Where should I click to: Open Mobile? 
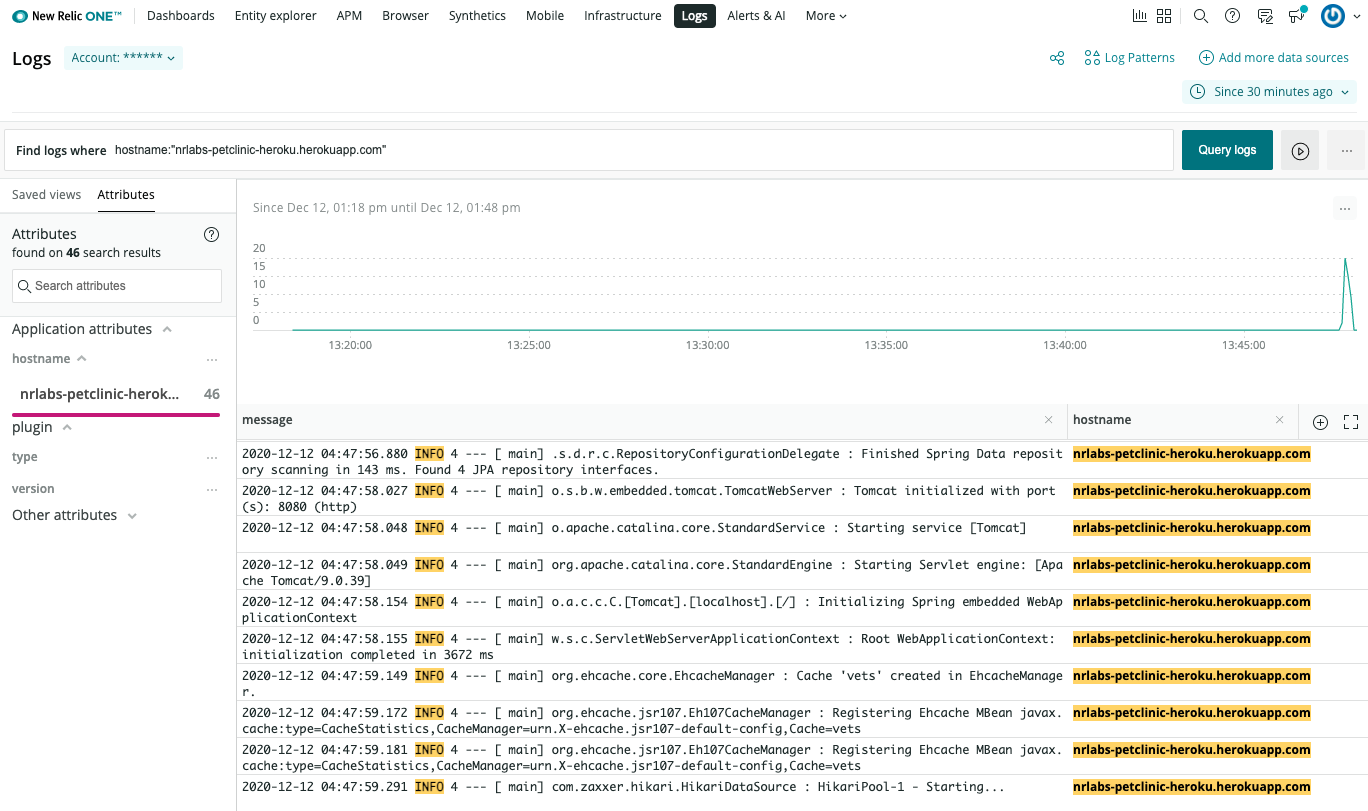click(x=545, y=16)
